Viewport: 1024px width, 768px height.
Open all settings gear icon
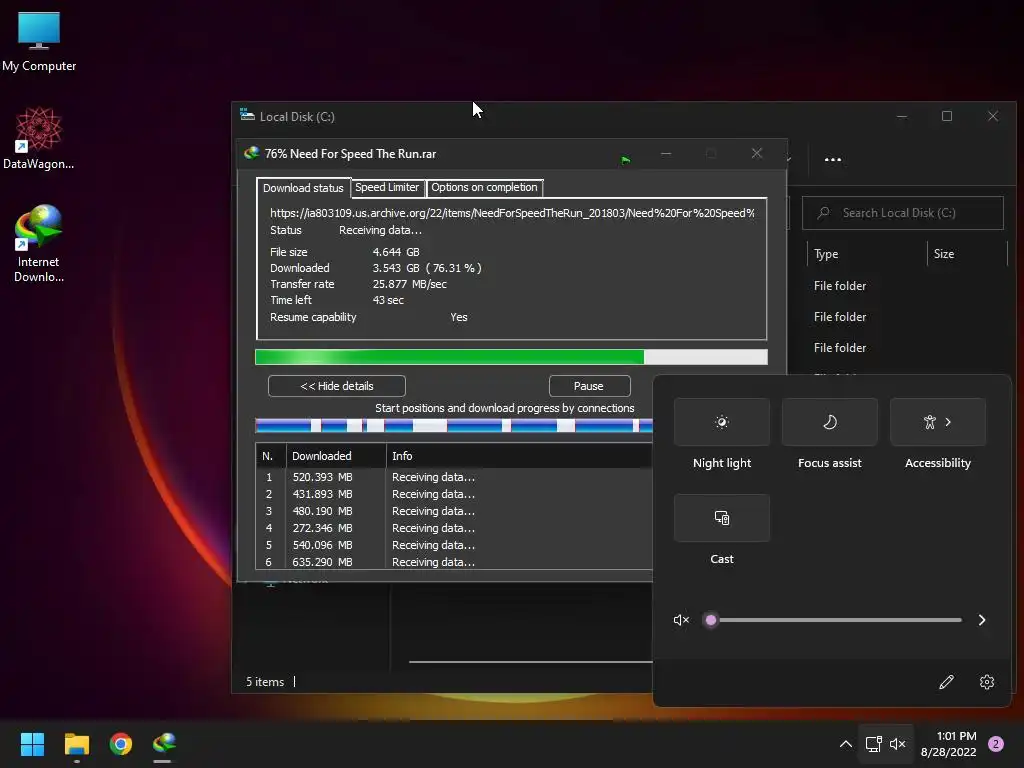[x=987, y=682]
